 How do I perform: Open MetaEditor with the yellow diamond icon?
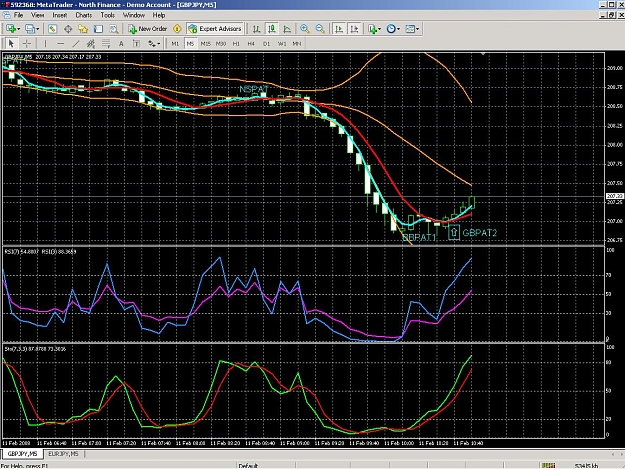pyautogui.click(x=177, y=29)
